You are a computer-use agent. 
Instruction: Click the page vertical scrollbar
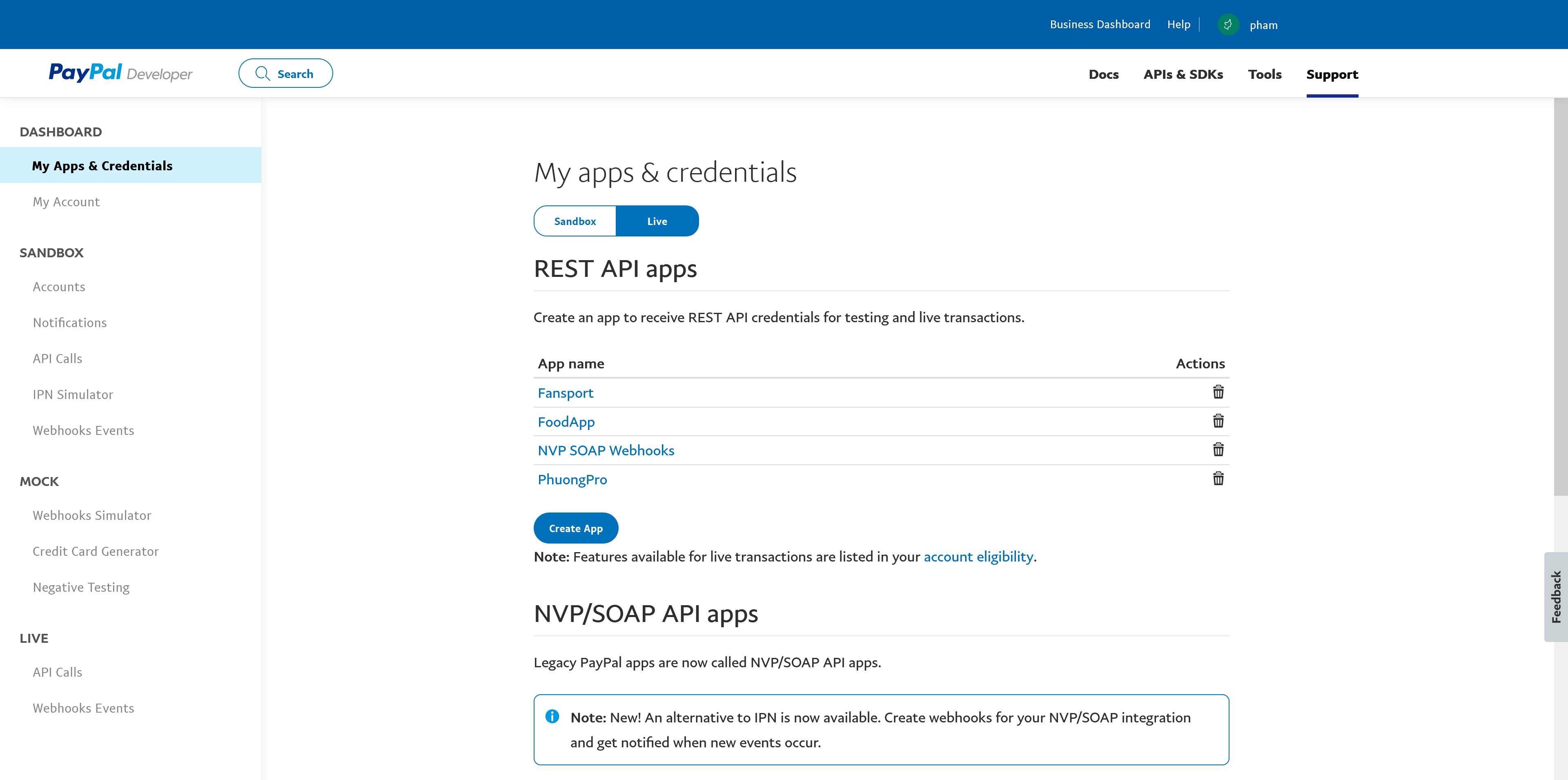tap(1560, 297)
